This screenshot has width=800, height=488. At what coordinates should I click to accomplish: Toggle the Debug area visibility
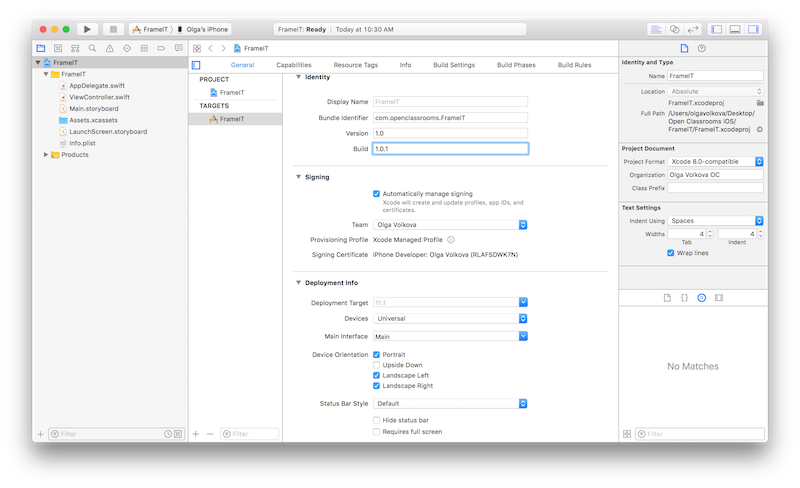[x=735, y=30]
